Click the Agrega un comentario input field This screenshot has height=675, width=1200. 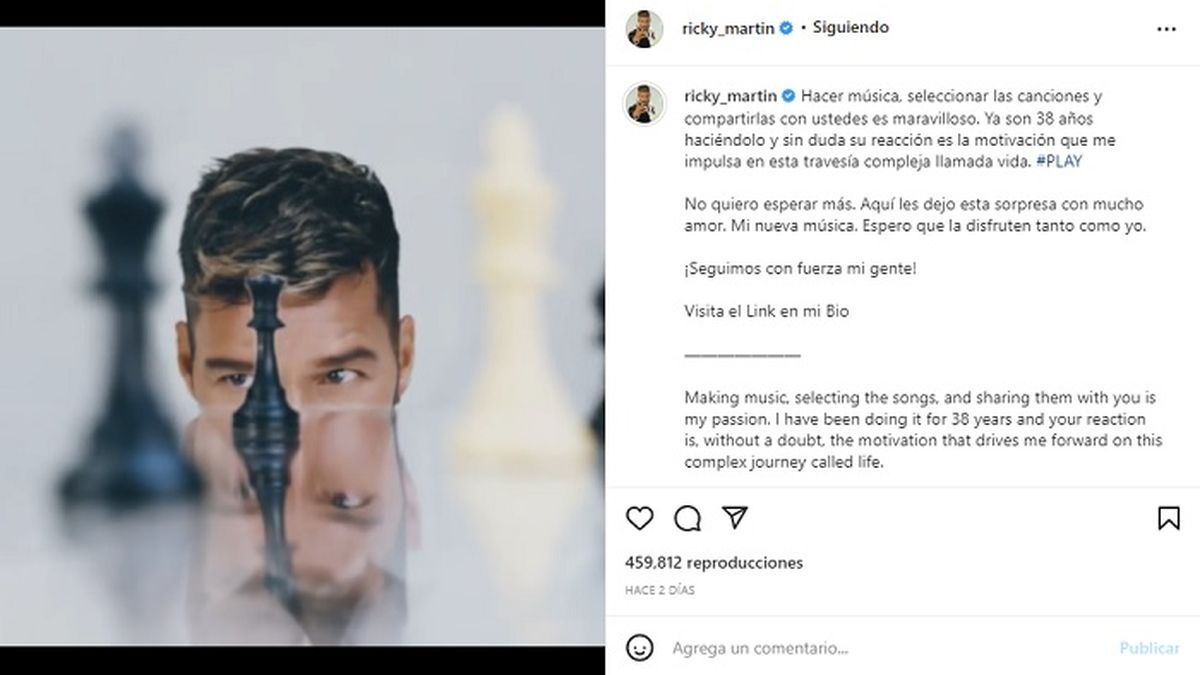point(760,647)
